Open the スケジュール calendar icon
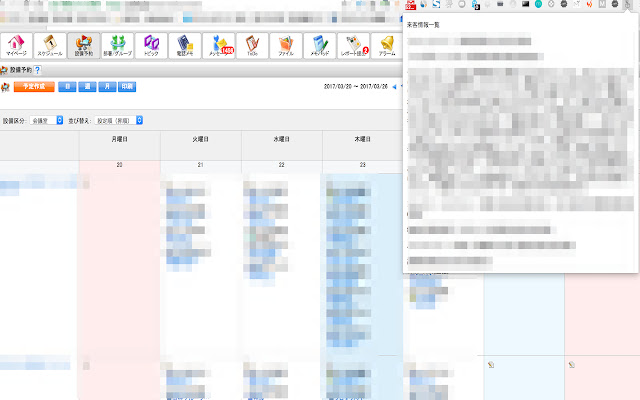640x400 pixels. [50, 45]
